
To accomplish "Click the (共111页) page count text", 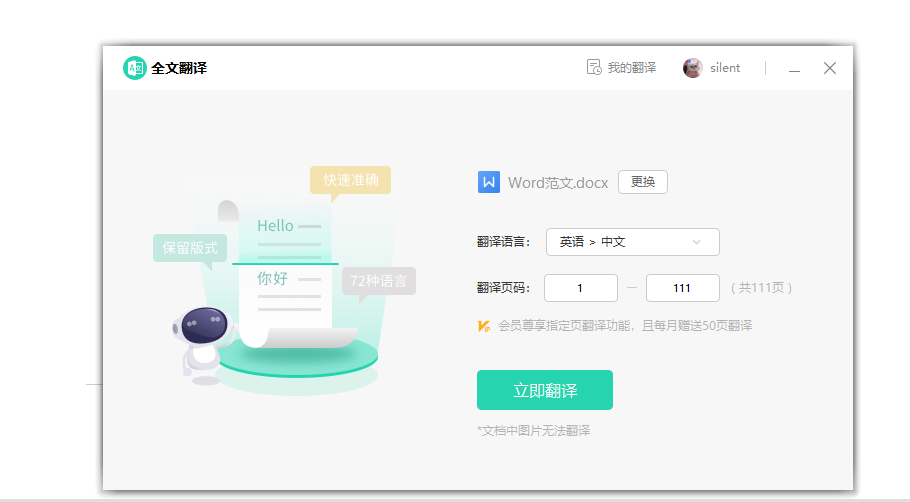I will pos(761,288).
